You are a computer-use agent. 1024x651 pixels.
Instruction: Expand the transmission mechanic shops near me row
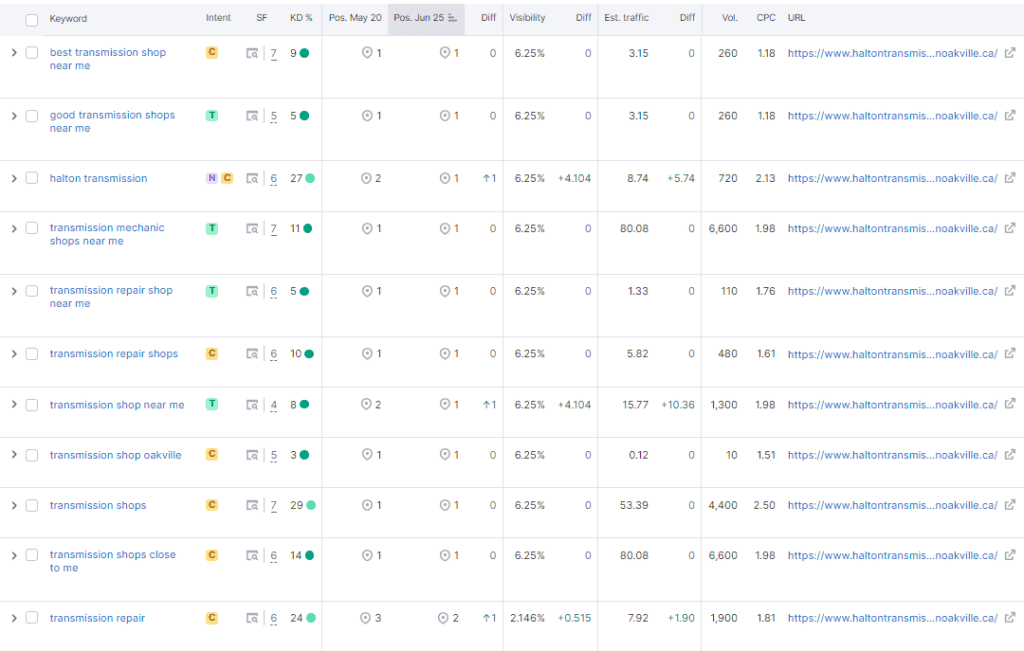tap(14, 229)
